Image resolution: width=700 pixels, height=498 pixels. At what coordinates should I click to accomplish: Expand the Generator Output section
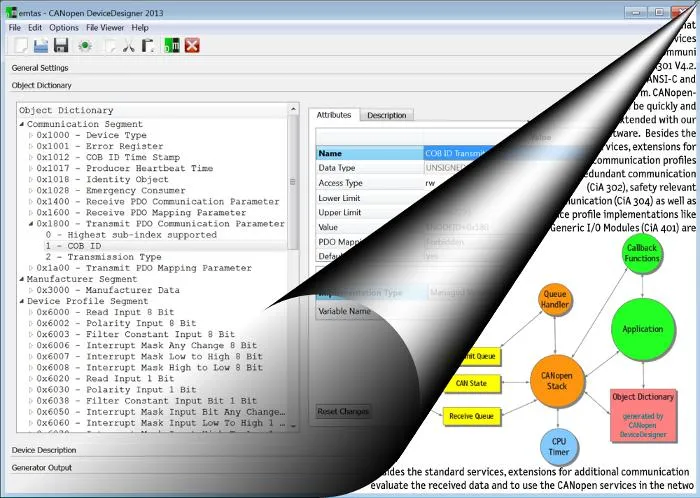click(x=42, y=468)
